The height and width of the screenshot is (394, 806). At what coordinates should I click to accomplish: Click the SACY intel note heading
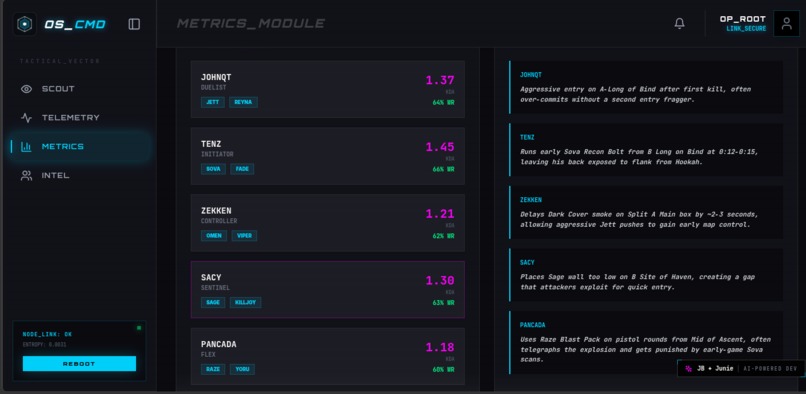[527, 263]
